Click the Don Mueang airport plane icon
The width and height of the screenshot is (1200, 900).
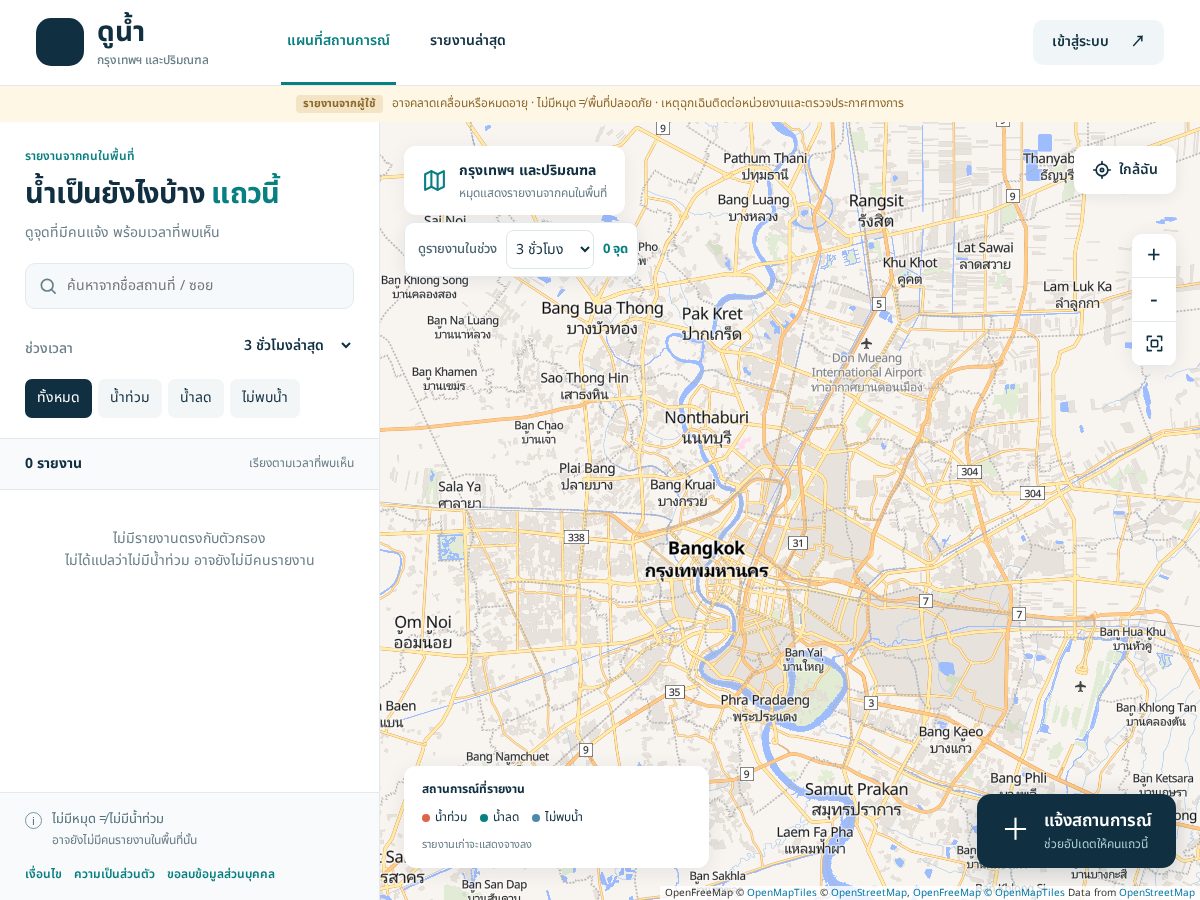(866, 344)
